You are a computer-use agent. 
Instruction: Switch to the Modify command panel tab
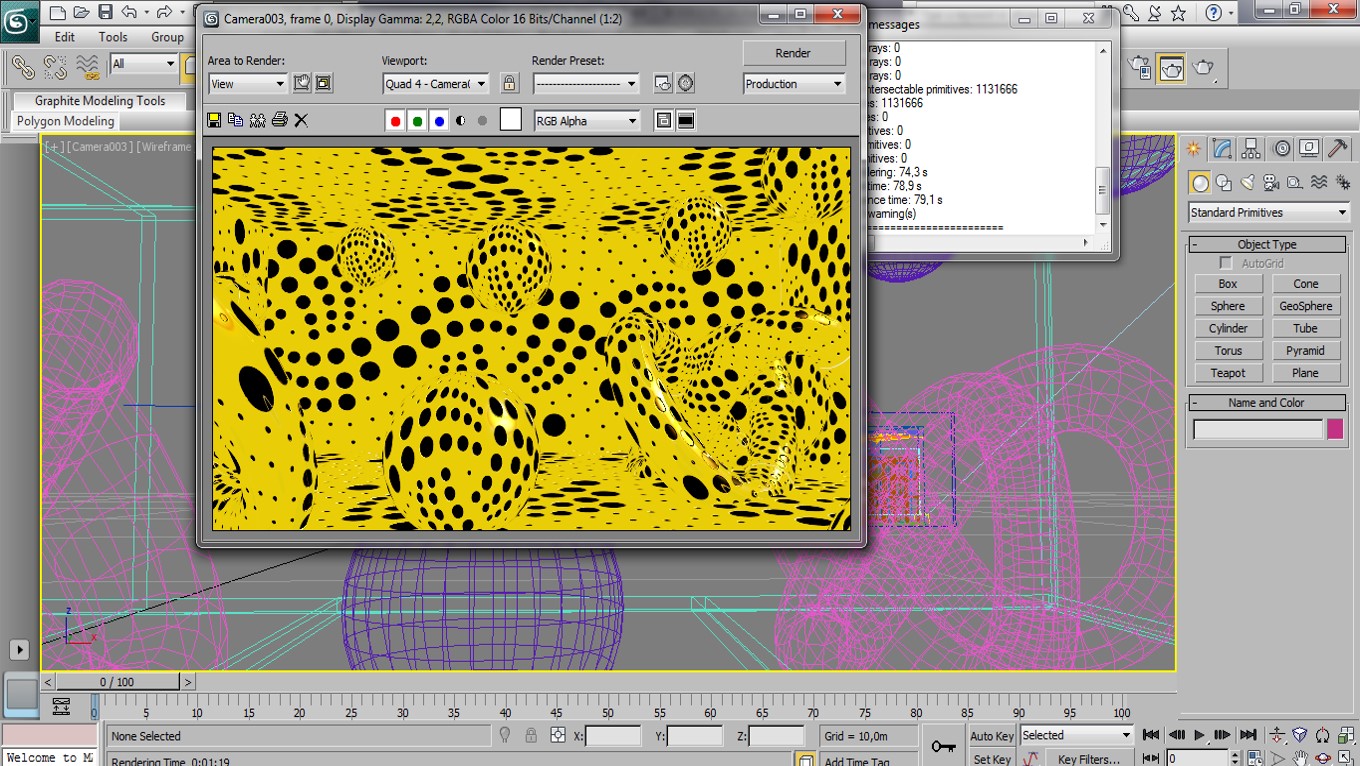tap(1222, 149)
